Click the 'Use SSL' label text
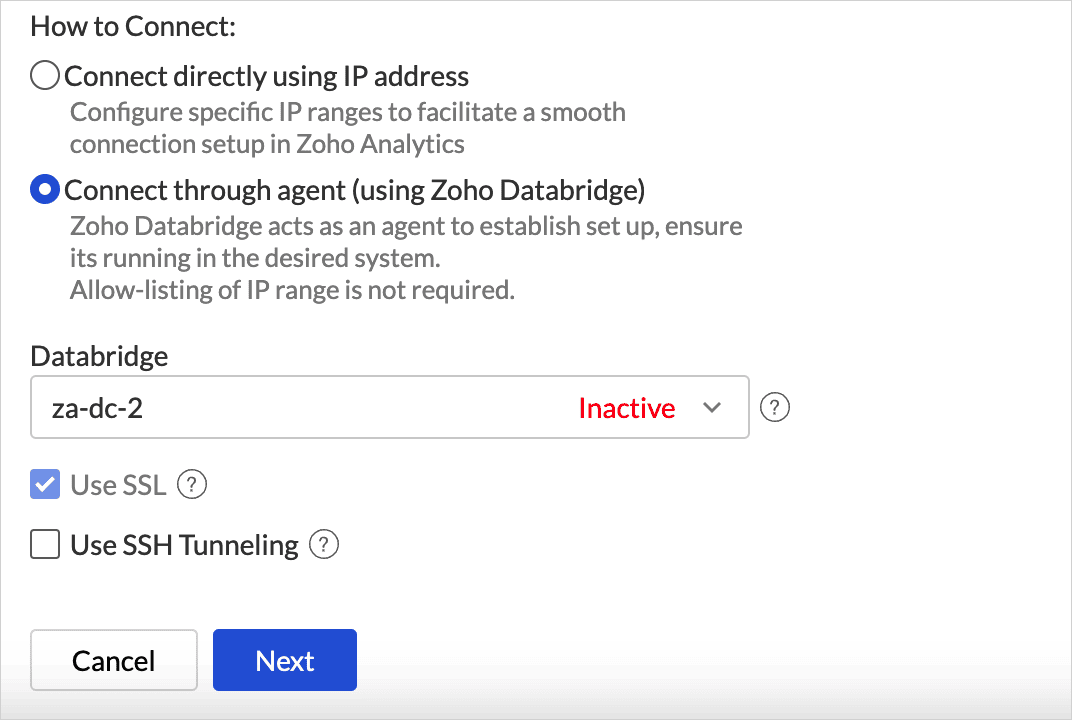The width and height of the screenshot is (1072, 720). [x=118, y=485]
